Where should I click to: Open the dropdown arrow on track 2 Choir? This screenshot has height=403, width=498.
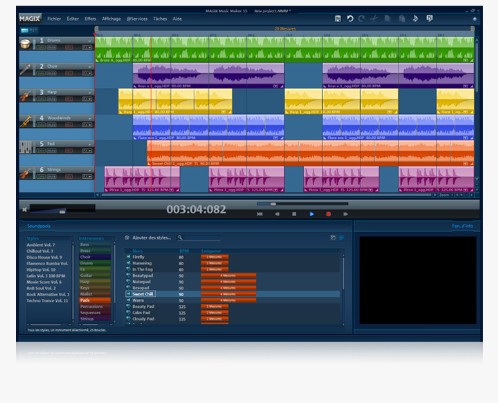coord(90,67)
